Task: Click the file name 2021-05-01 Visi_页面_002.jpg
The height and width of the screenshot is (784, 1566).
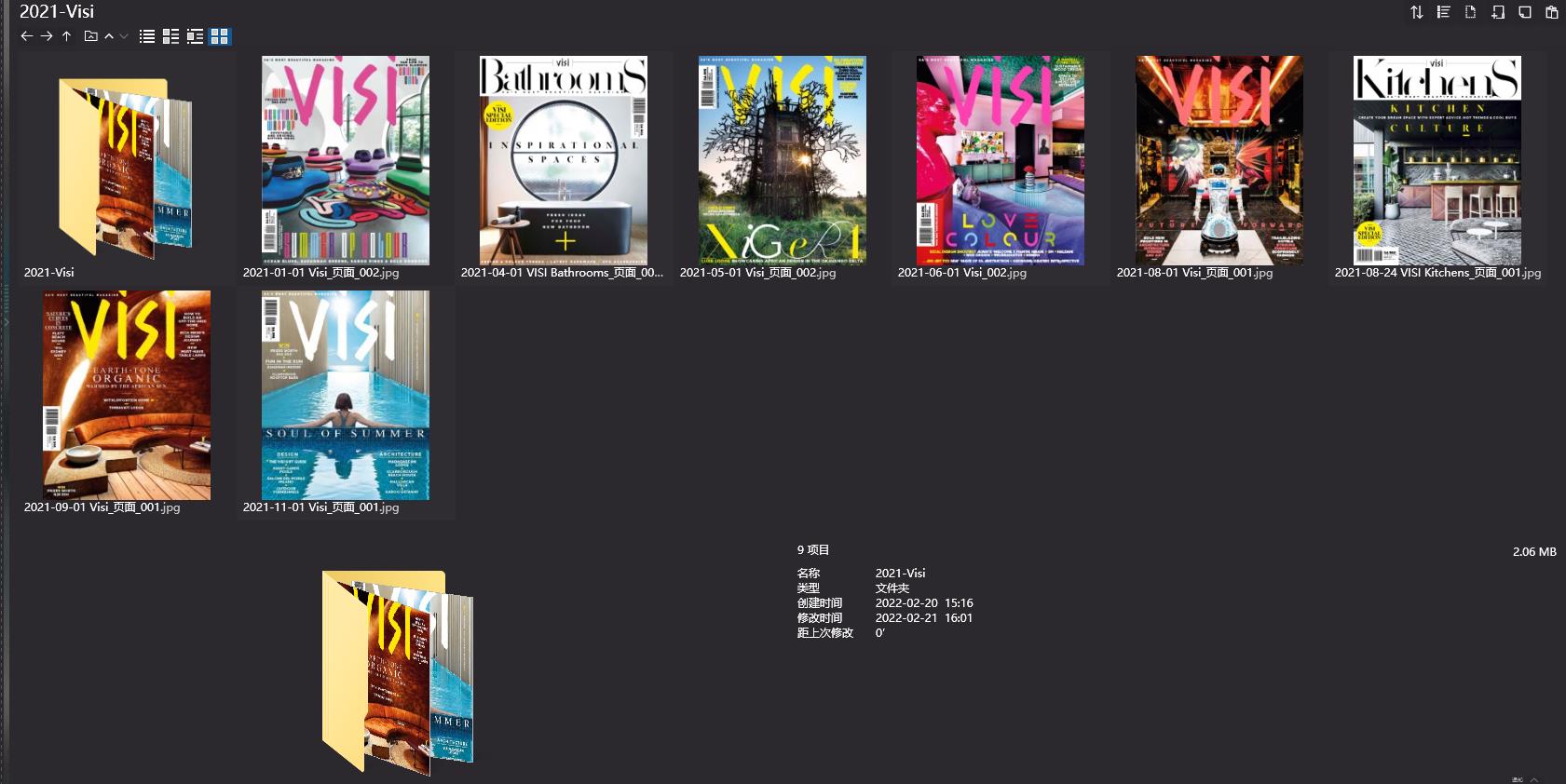Action: pos(757,273)
